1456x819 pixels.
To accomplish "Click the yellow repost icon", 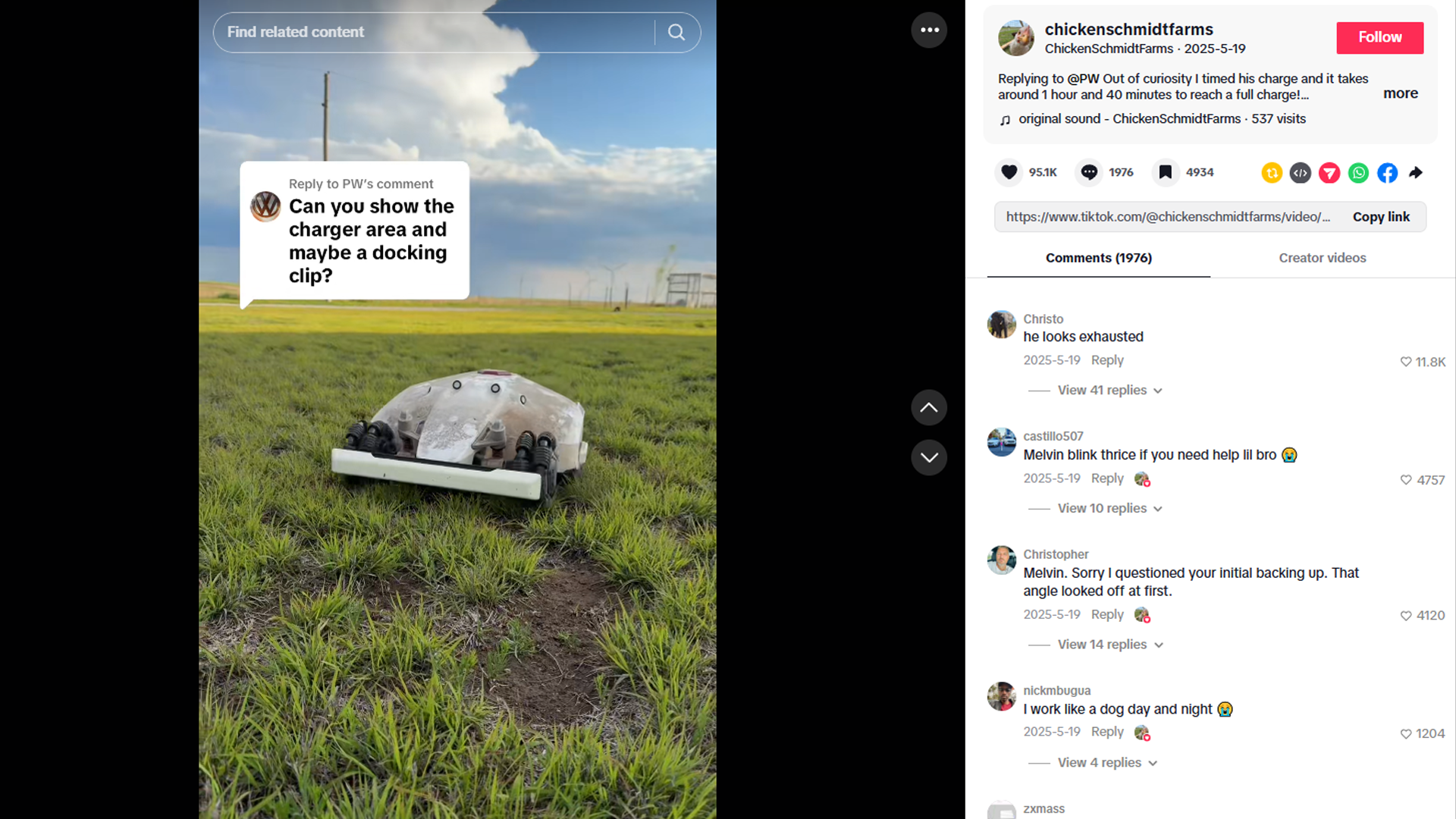I will click(x=1272, y=173).
